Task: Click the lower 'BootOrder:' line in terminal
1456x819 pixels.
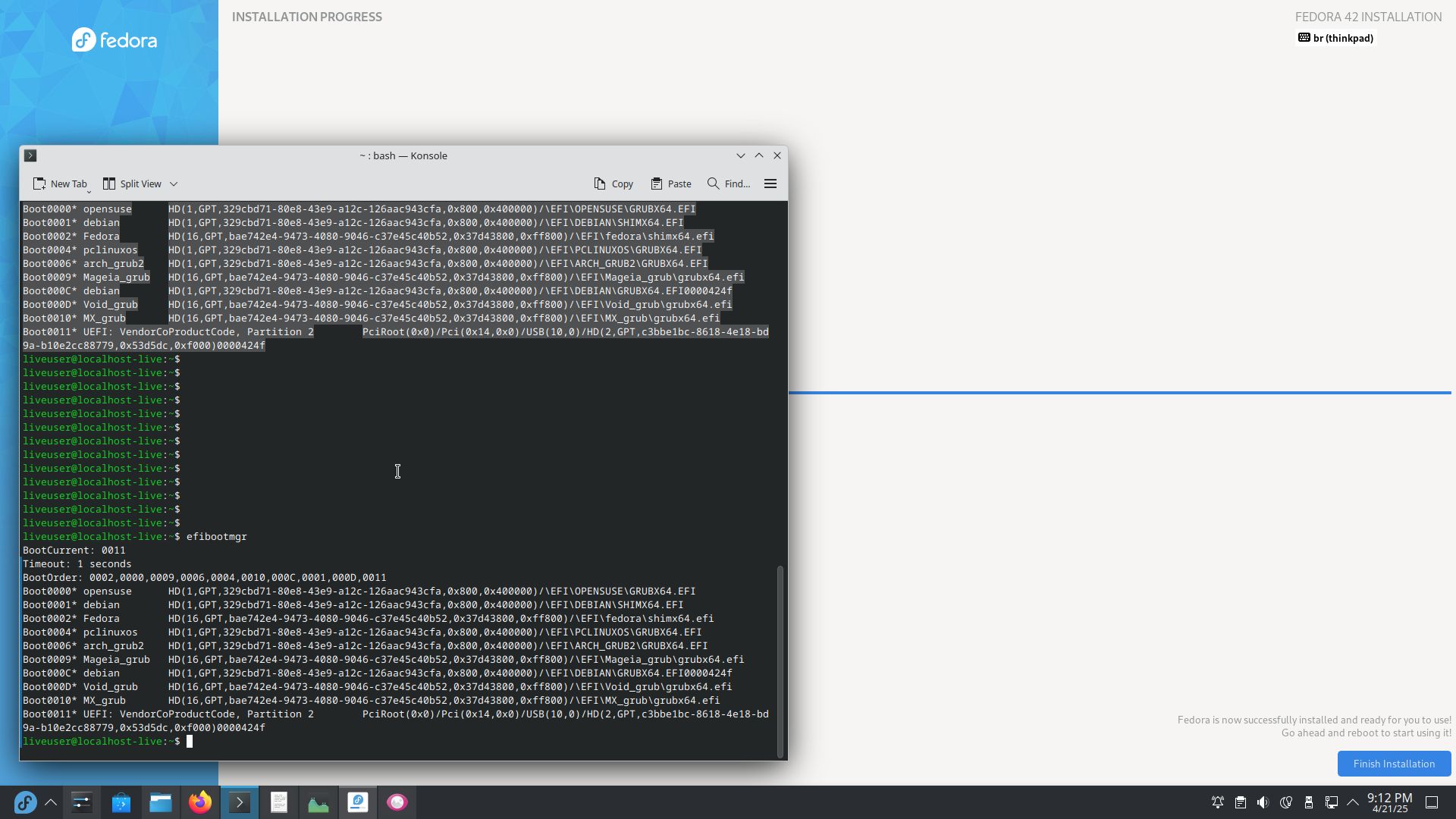Action: click(205, 577)
